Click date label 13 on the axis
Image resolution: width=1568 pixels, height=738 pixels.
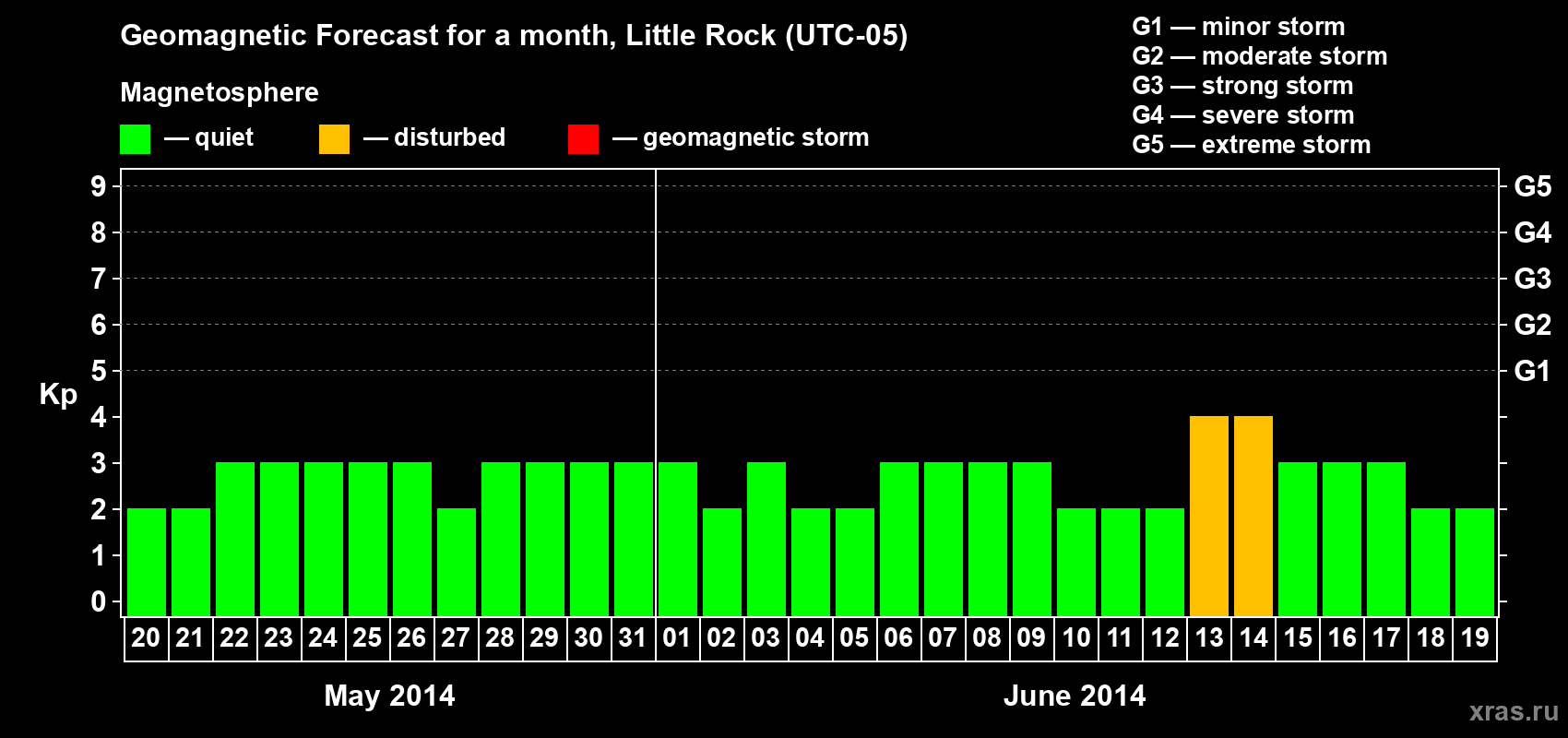click(x=1208, y=637)
